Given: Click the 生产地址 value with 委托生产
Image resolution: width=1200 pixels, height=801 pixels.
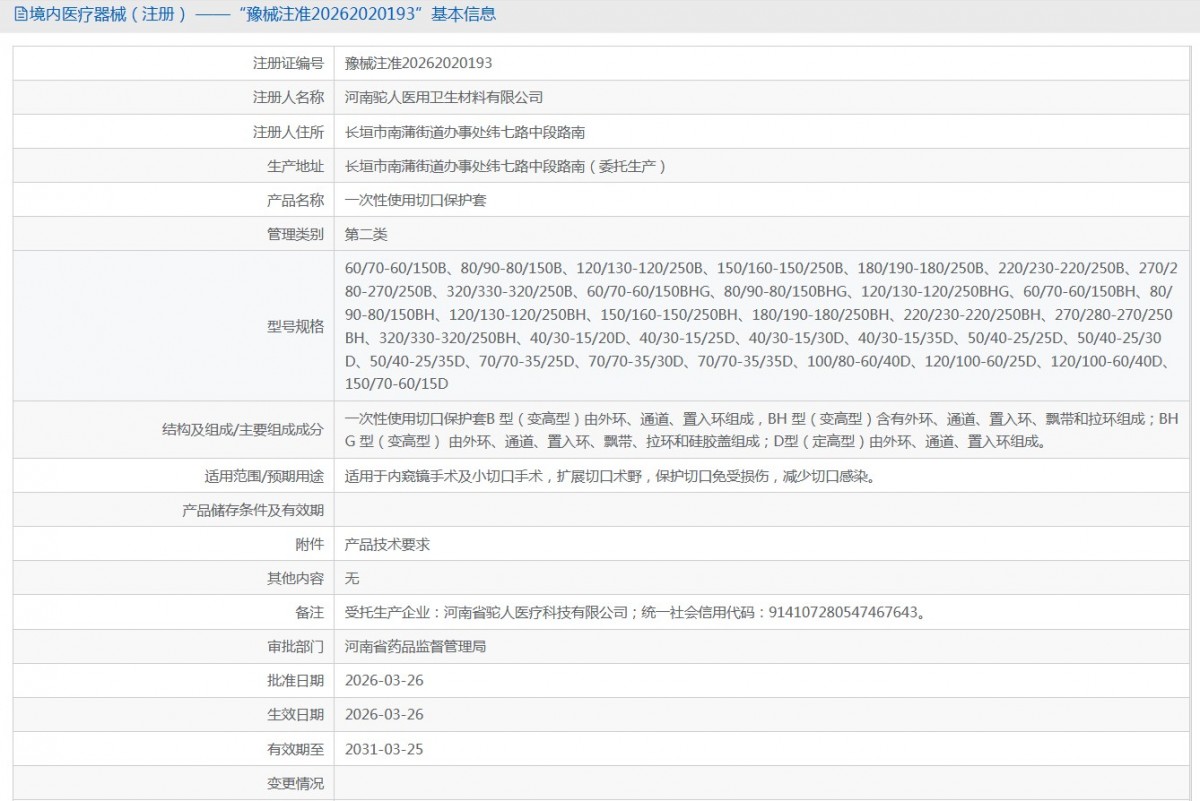Looking at the screenshot, I should (505, 166).
